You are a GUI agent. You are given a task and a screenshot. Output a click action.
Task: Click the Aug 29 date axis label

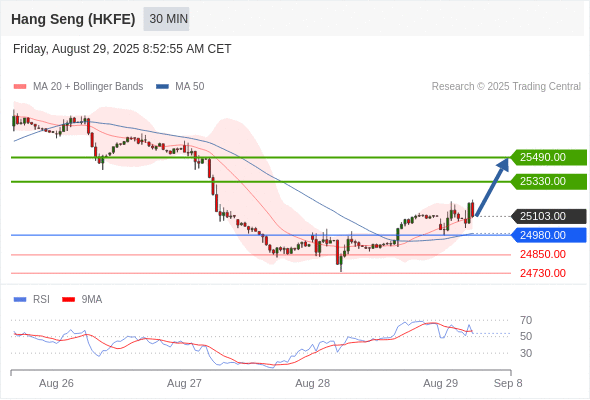coord(441,383)
